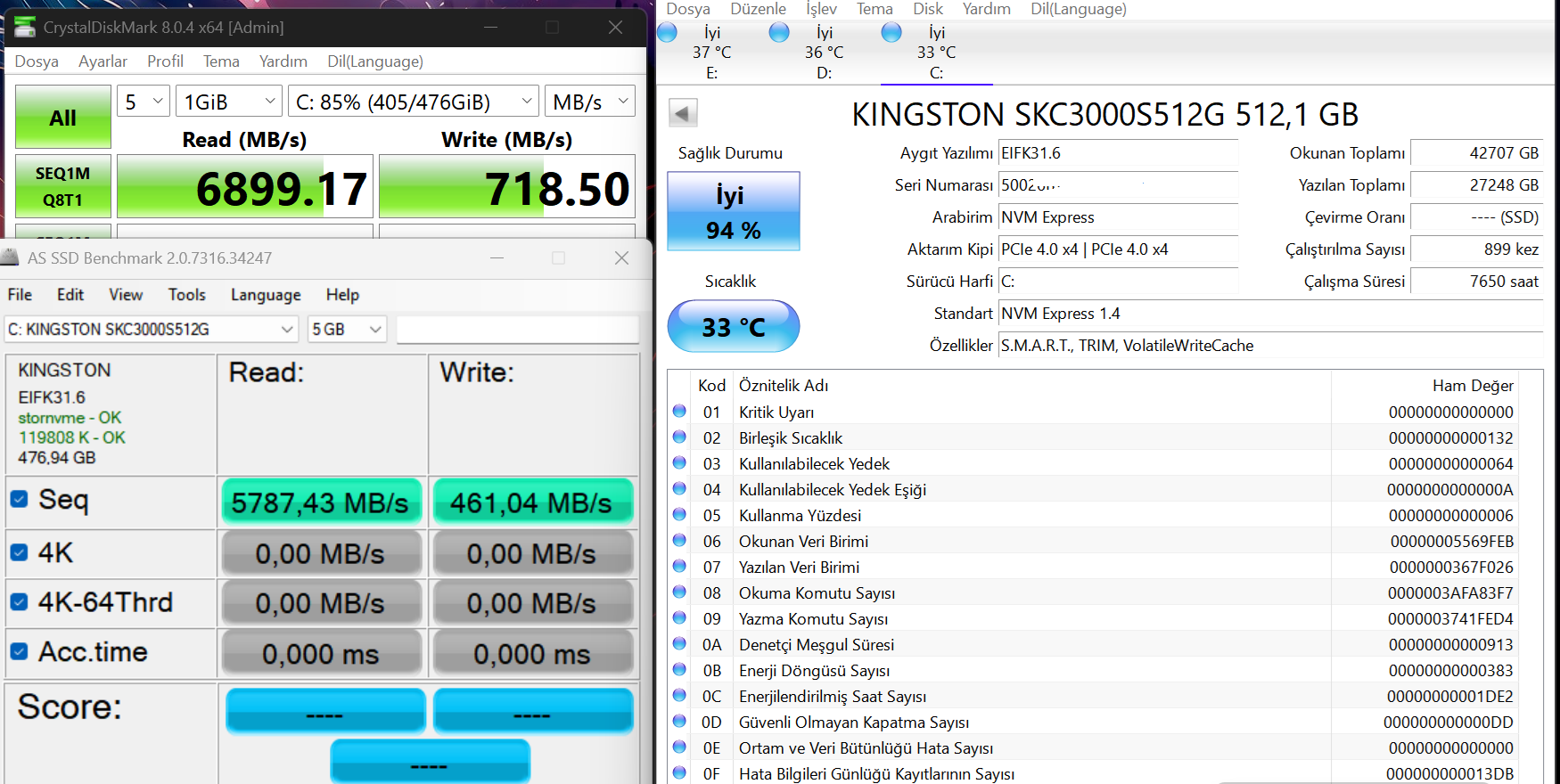1560x784 pixels.
Task: Run the SEQ1M Q8T1 test button
Action: [x=63, y=186]
